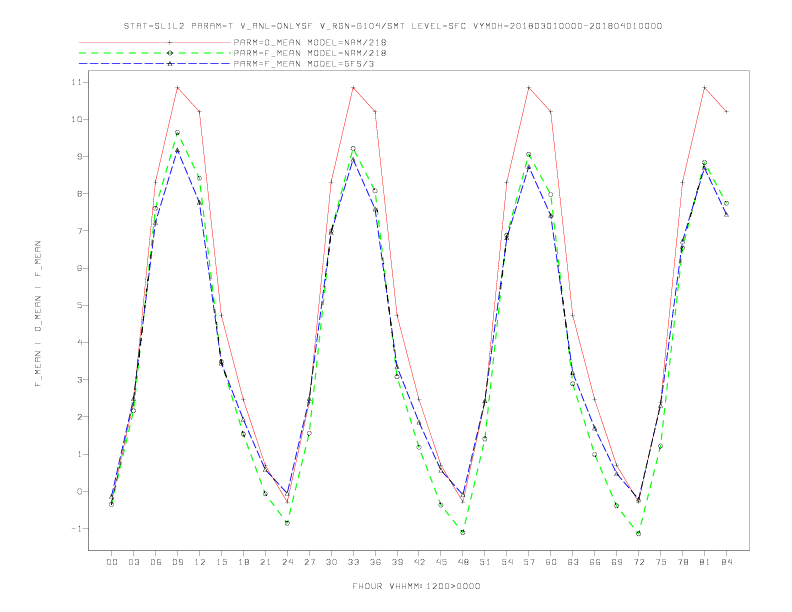This screenshot has width=792, height=612.
Task: Click x-axis forecast hour label 45
Action: click(441, 562)
